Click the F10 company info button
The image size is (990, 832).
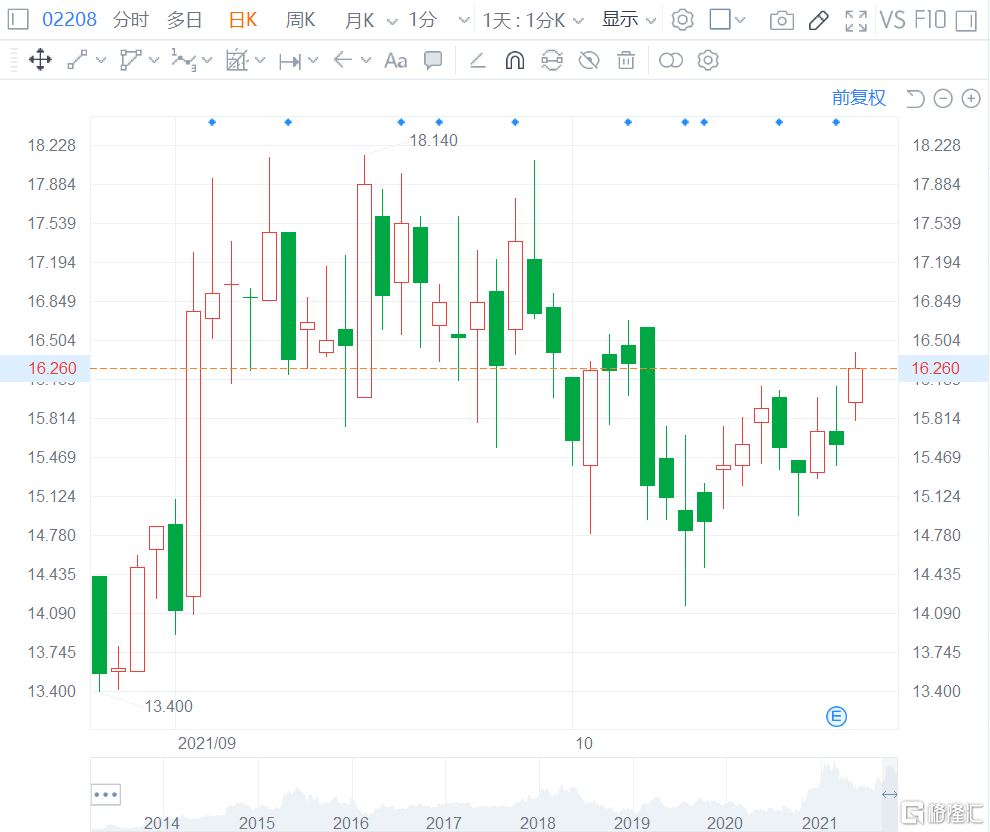929,20
